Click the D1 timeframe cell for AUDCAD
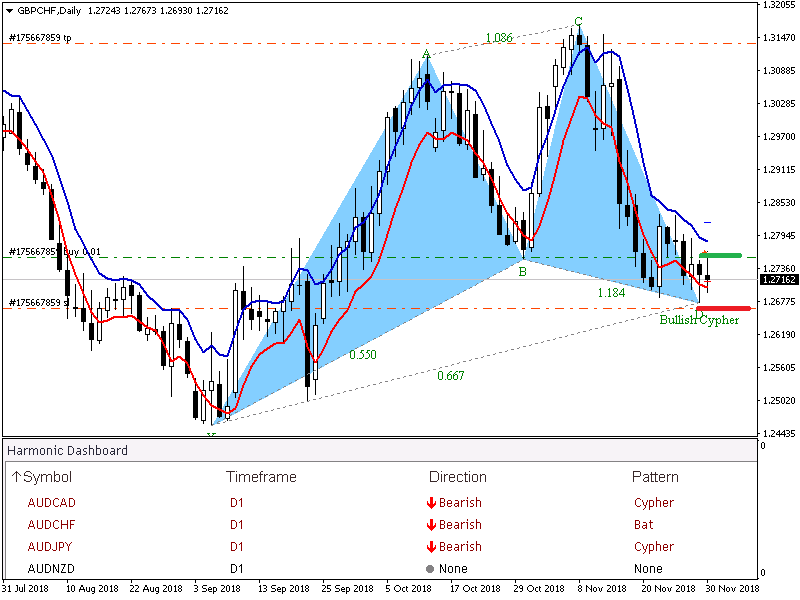Viewport: 800px width, 600px height. (237, 503)
